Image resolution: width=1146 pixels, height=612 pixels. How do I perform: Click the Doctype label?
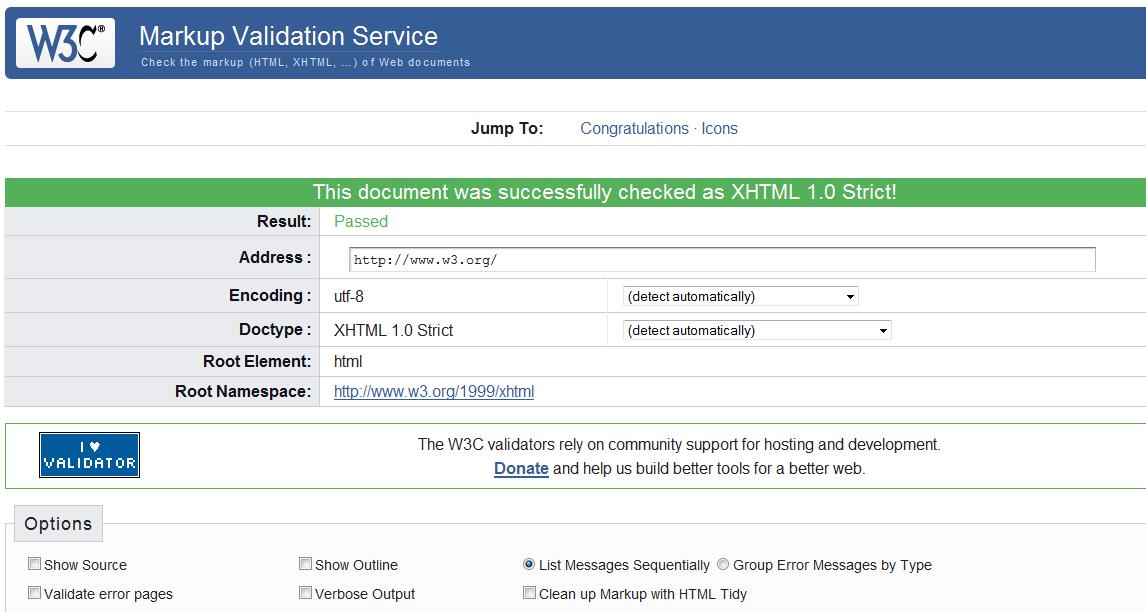click(x=276, y=330)
